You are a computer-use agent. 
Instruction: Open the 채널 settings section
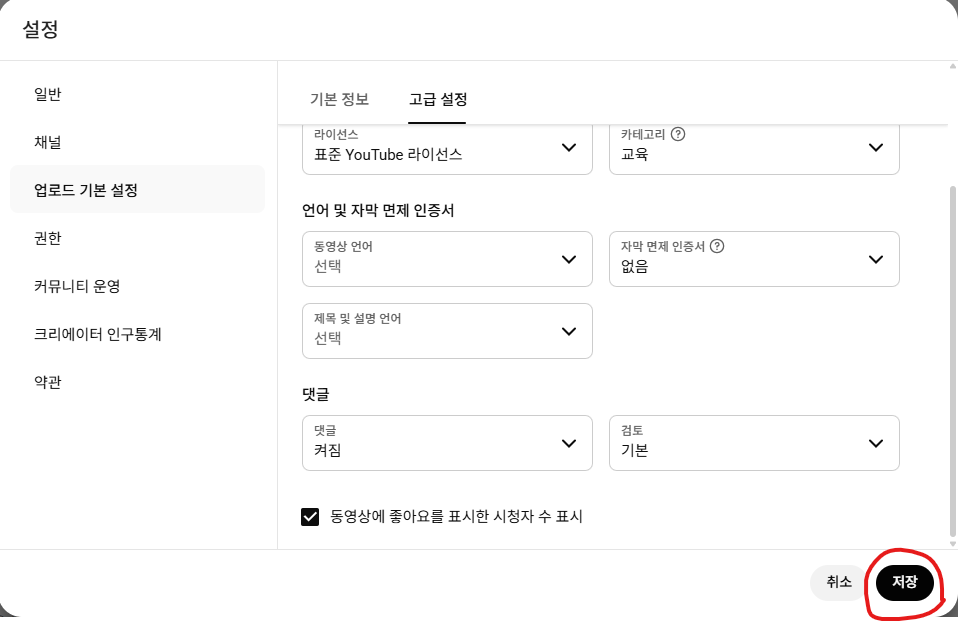click(47, 142)
